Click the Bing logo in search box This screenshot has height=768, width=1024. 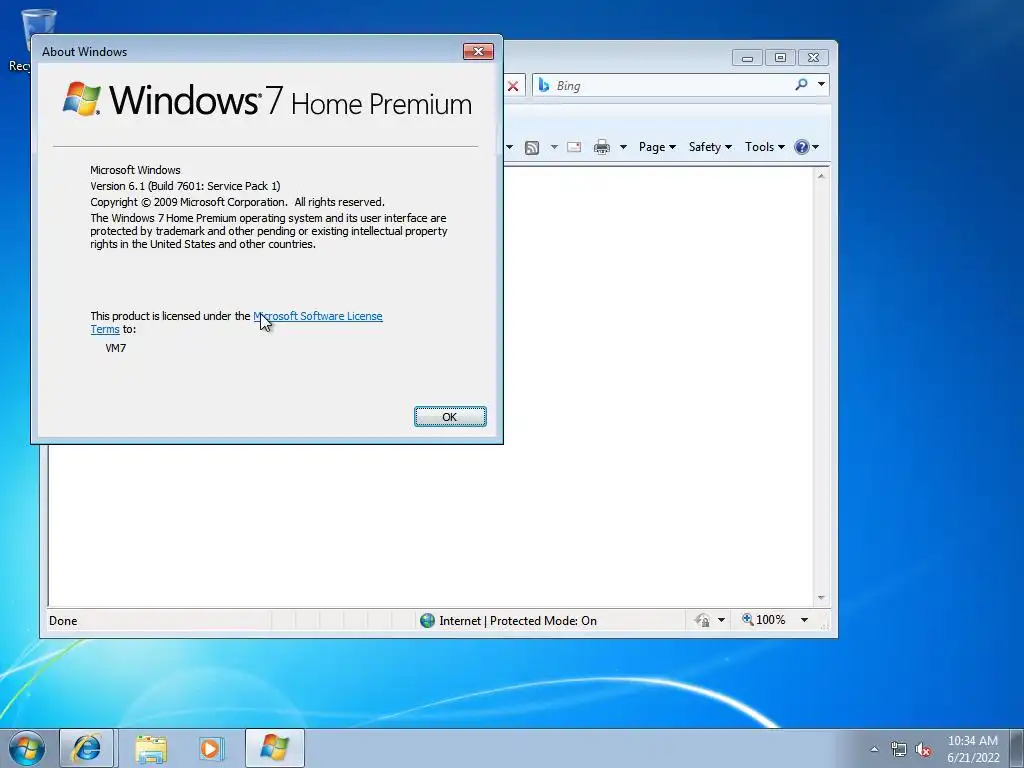[543, 85]
